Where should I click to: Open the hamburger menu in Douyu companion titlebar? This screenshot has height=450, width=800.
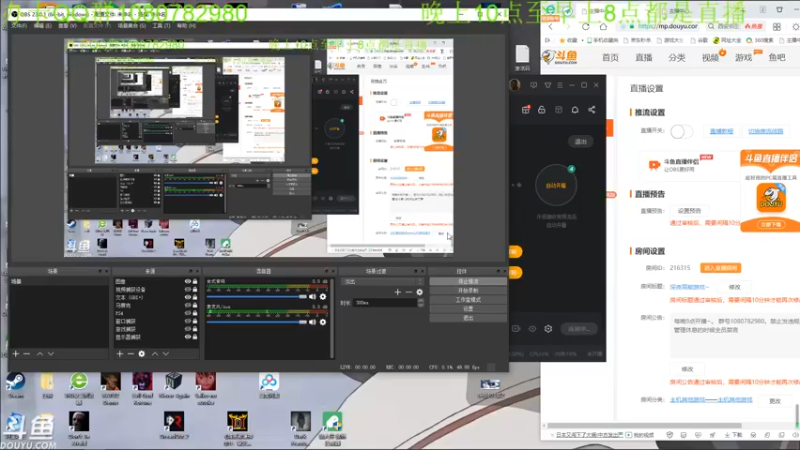point(560,85)
